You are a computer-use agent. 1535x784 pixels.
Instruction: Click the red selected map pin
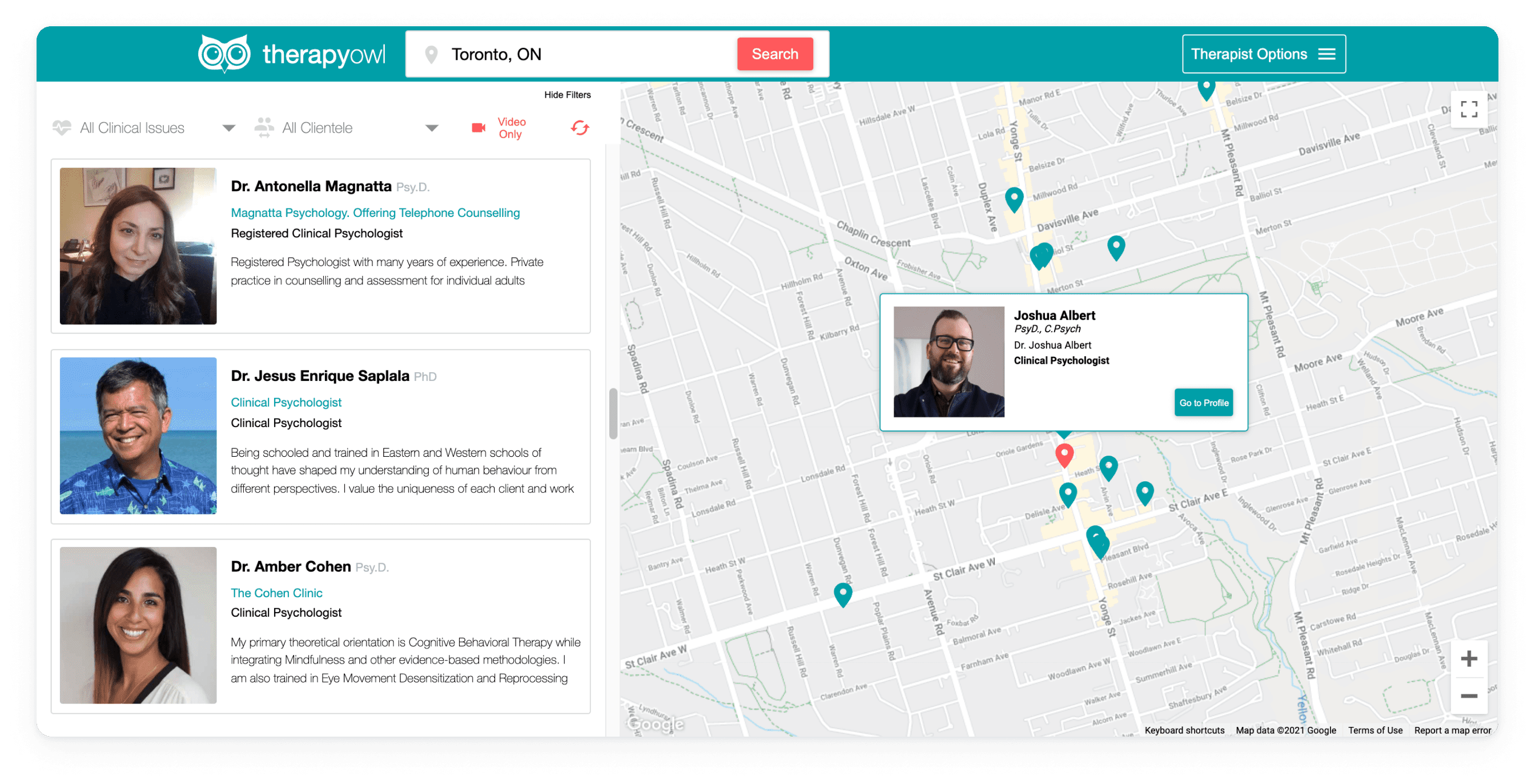1064,454
